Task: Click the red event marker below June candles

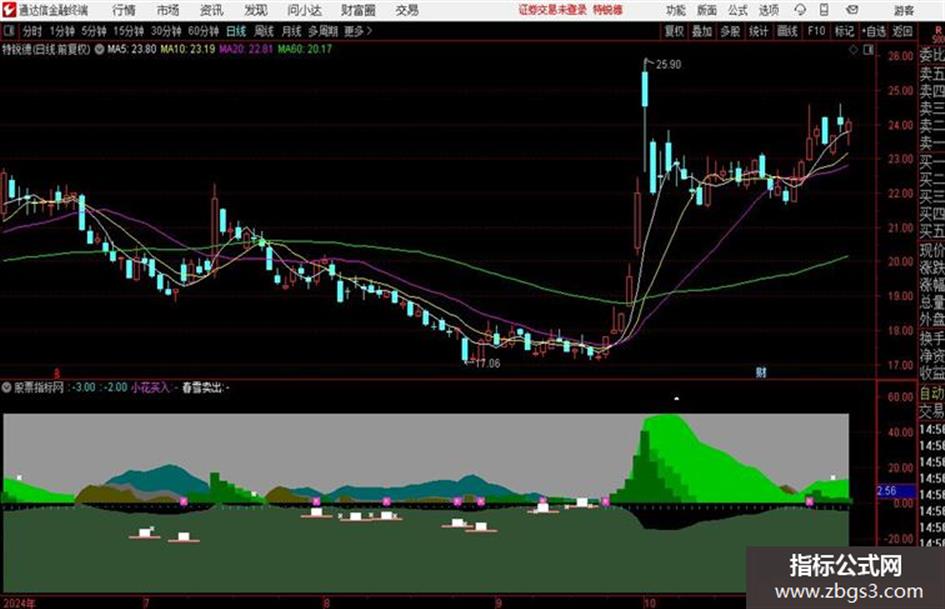Action: 57,373
